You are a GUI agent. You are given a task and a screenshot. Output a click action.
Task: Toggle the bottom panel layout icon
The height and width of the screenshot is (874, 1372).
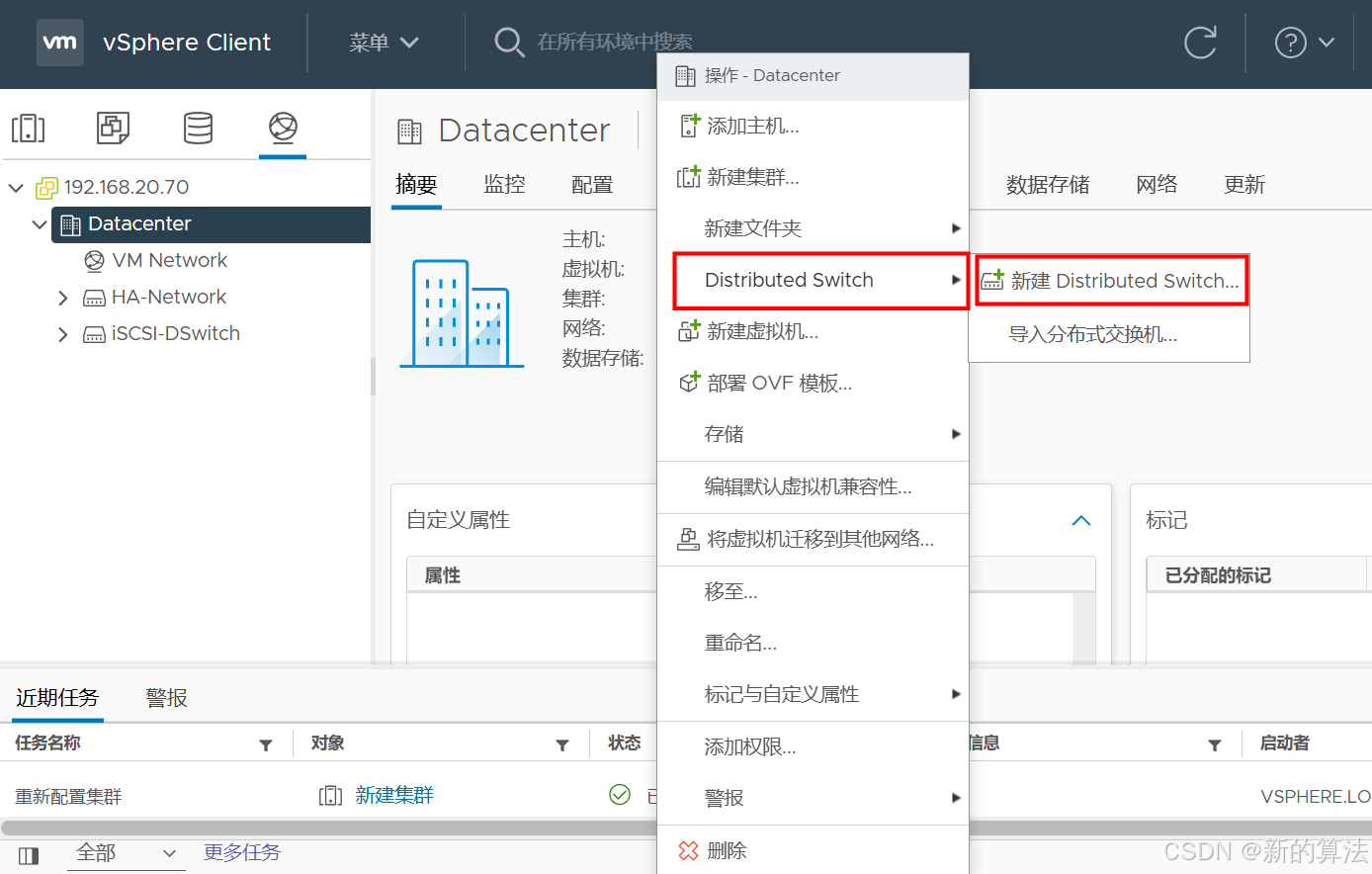pos(29,855)
